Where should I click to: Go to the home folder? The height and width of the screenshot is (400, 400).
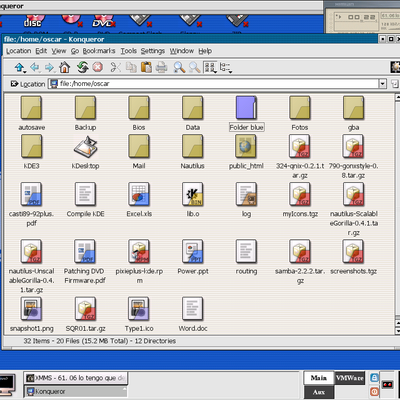tap(64, 68)
